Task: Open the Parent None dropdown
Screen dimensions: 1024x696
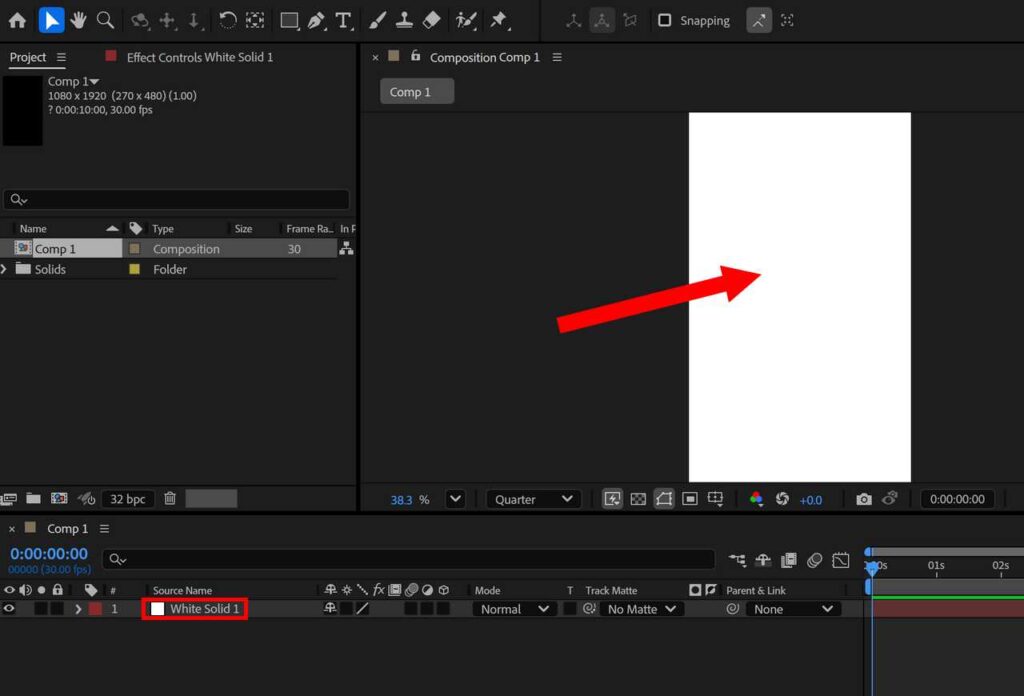Action: (x=793, y=609)
